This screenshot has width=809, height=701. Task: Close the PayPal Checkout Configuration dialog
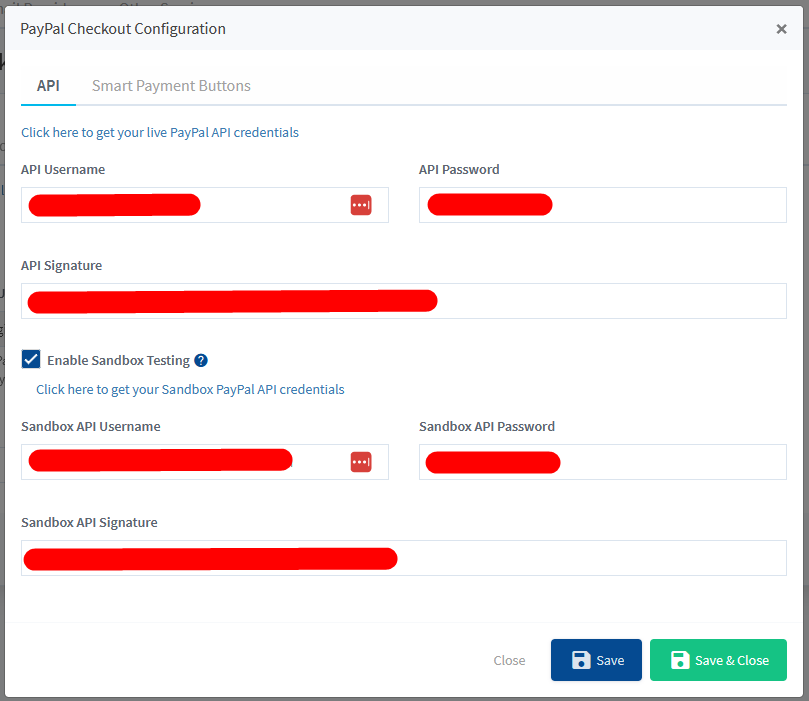781,29
